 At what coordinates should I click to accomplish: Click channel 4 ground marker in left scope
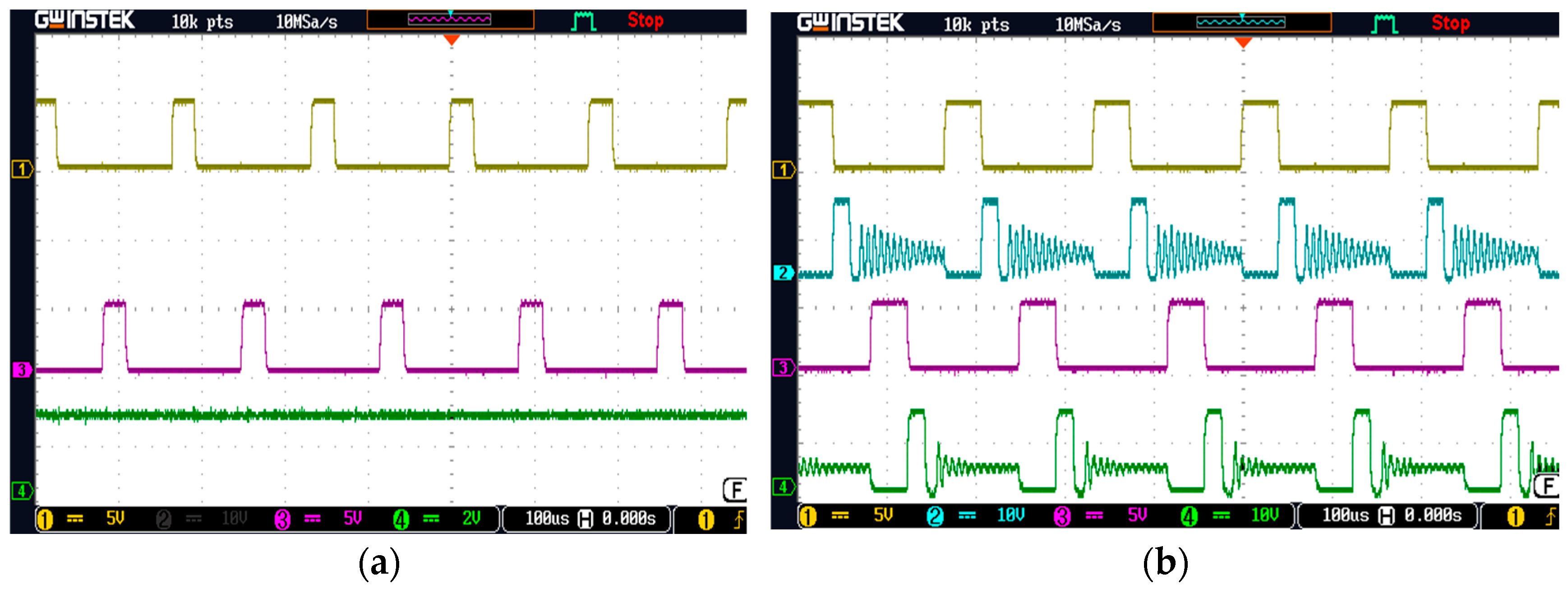point(22,490)
